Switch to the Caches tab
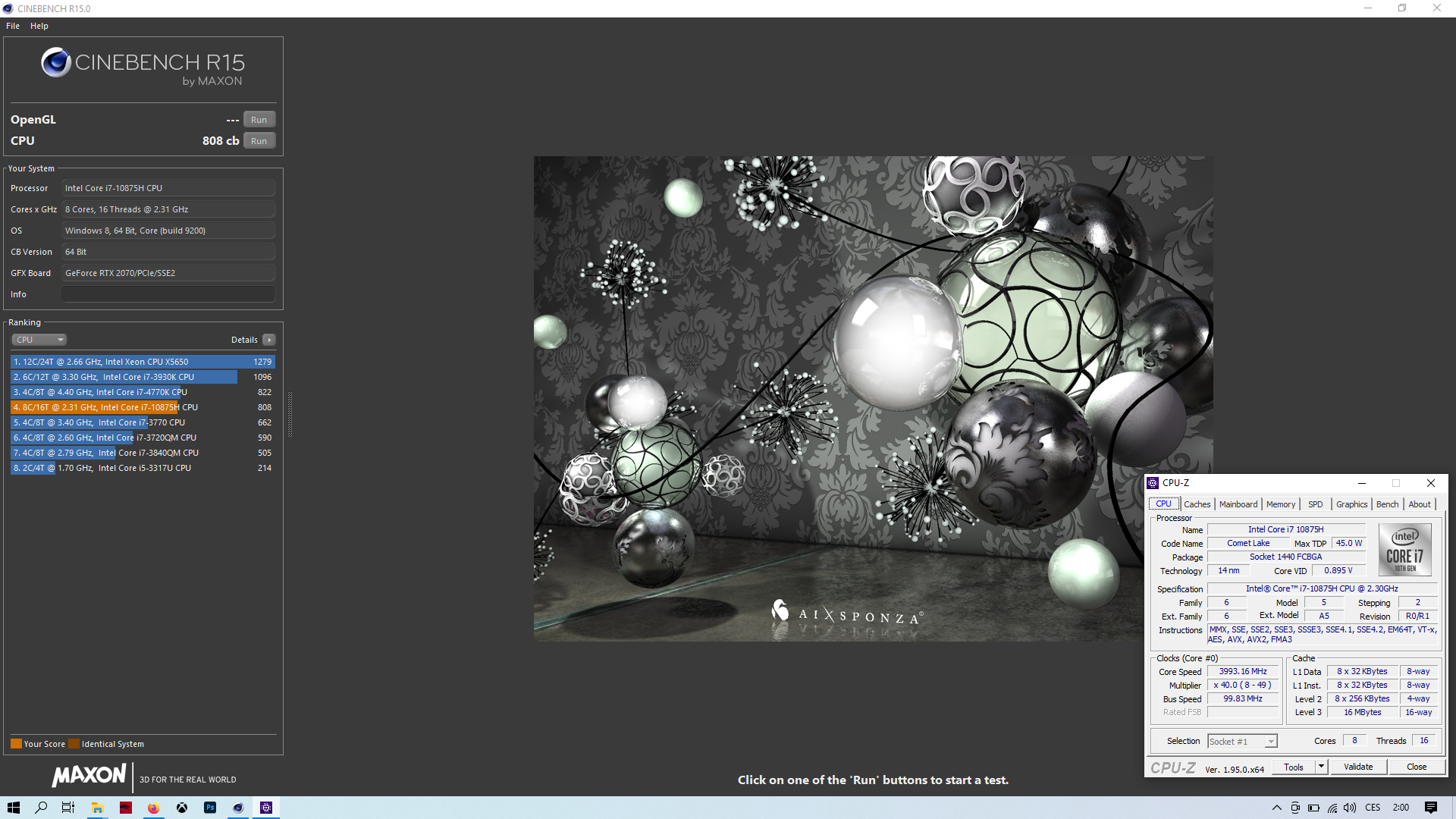Viewport: 1456px width, 819px height. (1197, 504)
